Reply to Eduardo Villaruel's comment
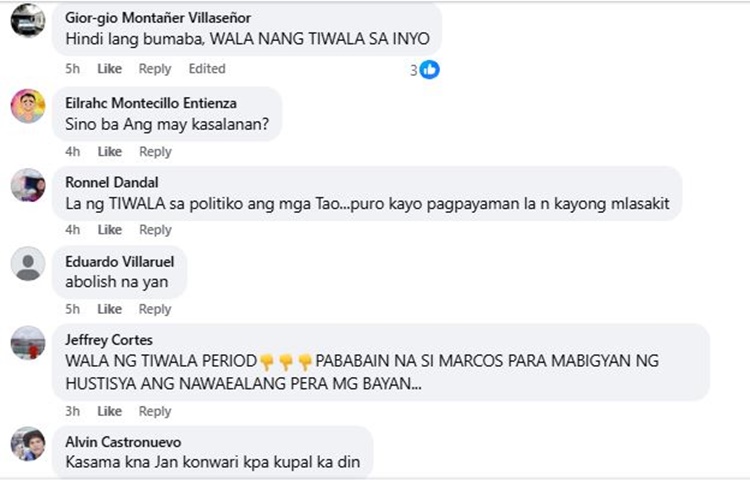The width and height of the screenshot is (750, 482). [155, 309]
